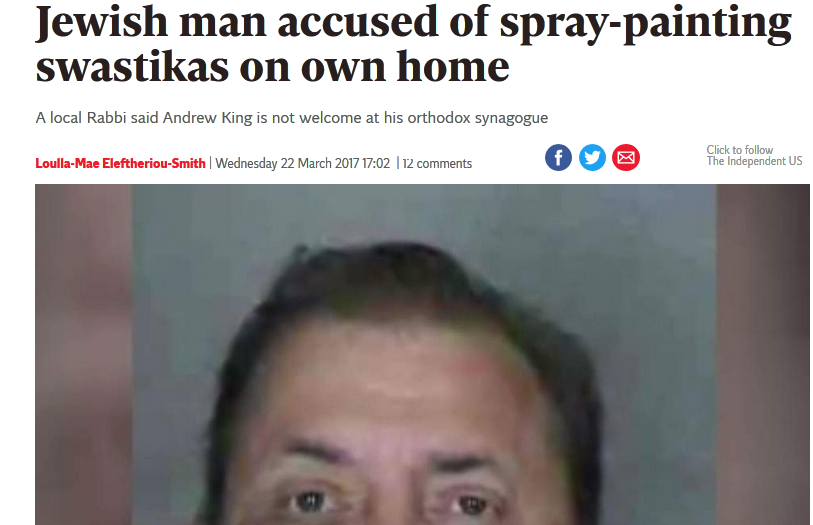This screenshot has width=813, height=525.
Task: Jump to the 12 comments section
Action: (x=437, y=163)
